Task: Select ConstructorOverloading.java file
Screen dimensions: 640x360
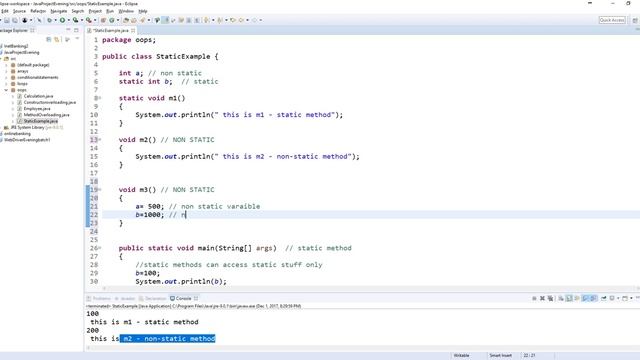Action: point(49,102)
